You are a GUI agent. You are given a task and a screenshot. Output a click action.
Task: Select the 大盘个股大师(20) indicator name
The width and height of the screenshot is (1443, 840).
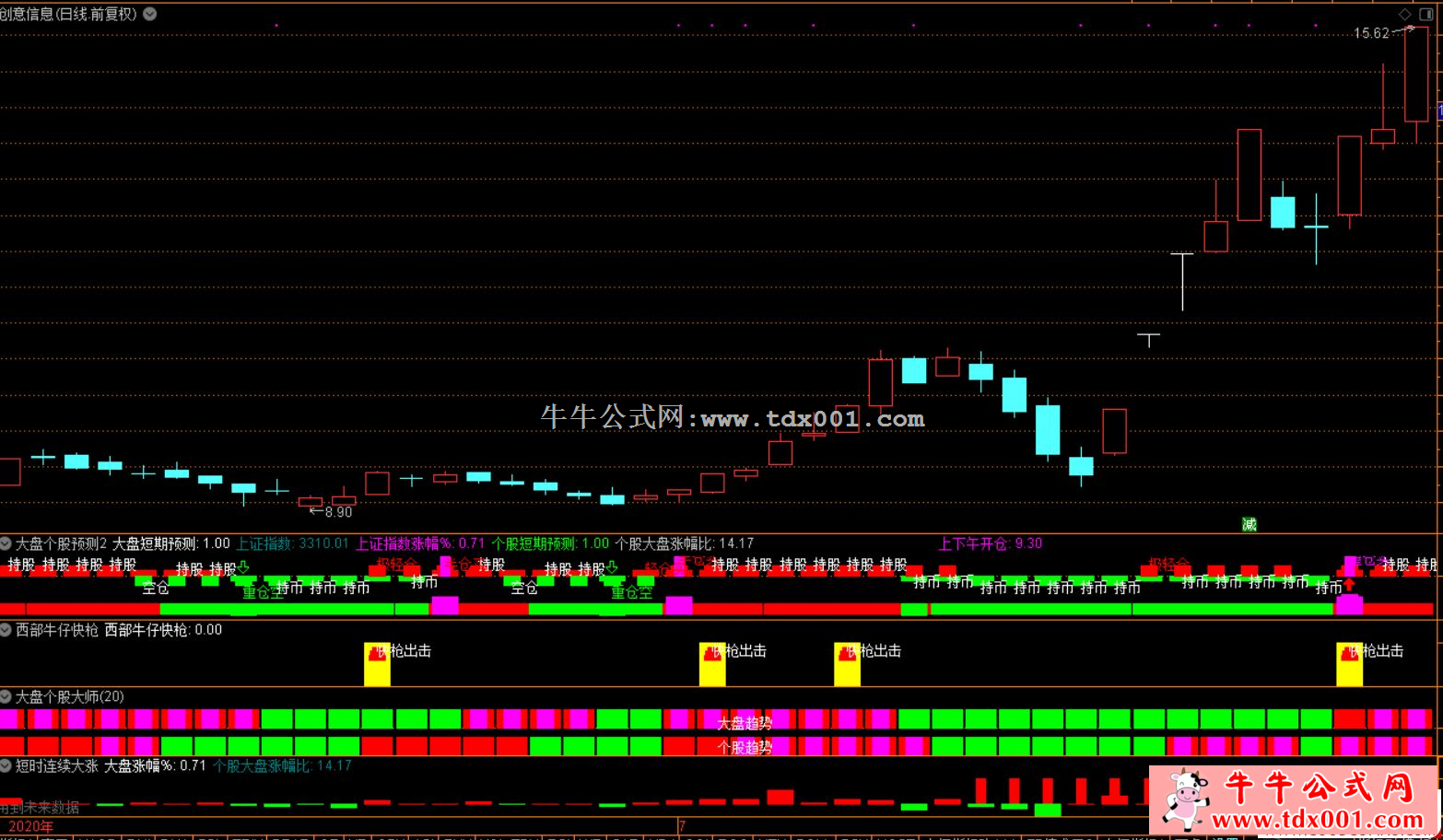pyautogui.click(x=69, y=697)
